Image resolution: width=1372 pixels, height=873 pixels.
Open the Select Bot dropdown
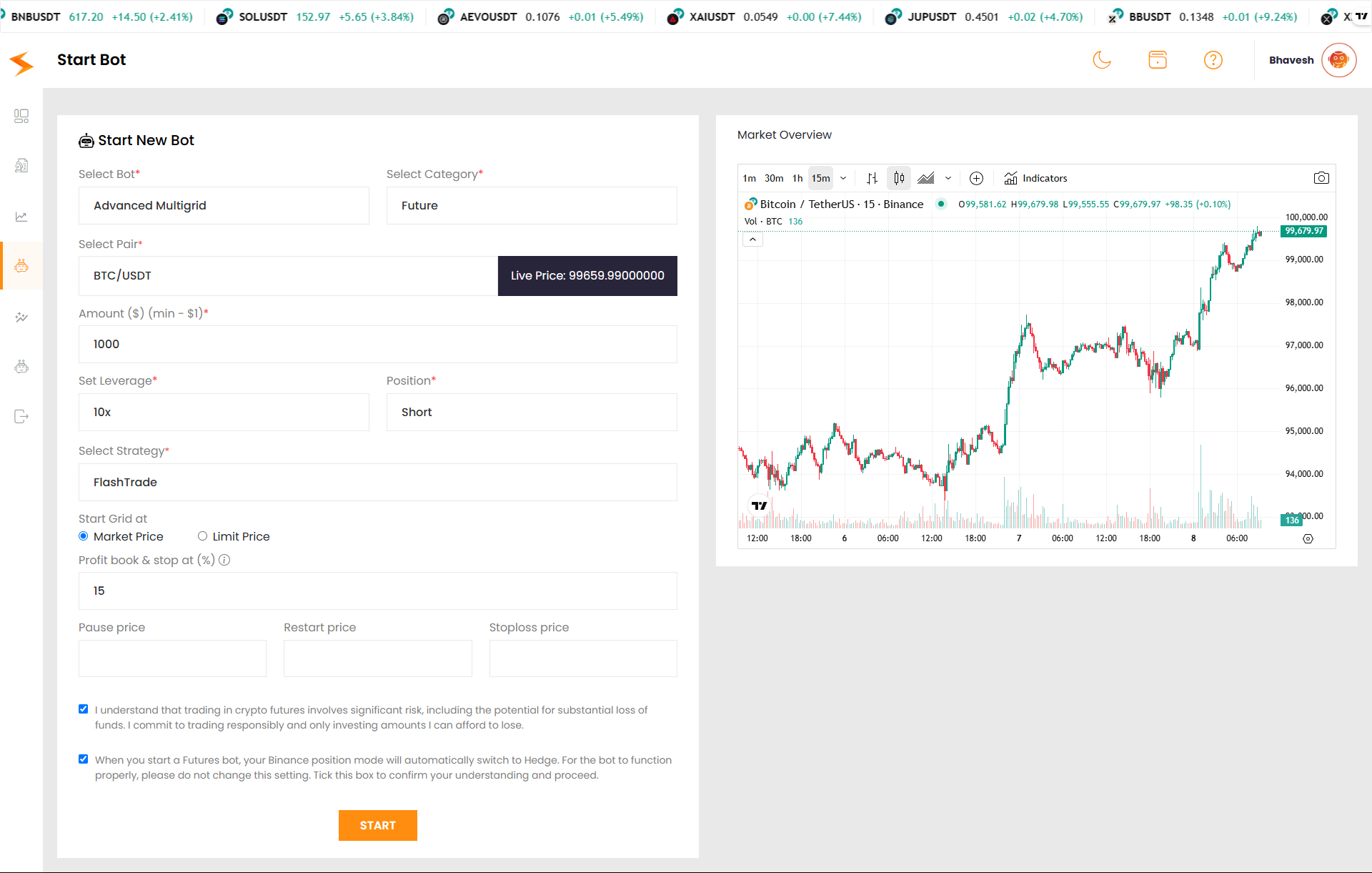click(224, 206)
